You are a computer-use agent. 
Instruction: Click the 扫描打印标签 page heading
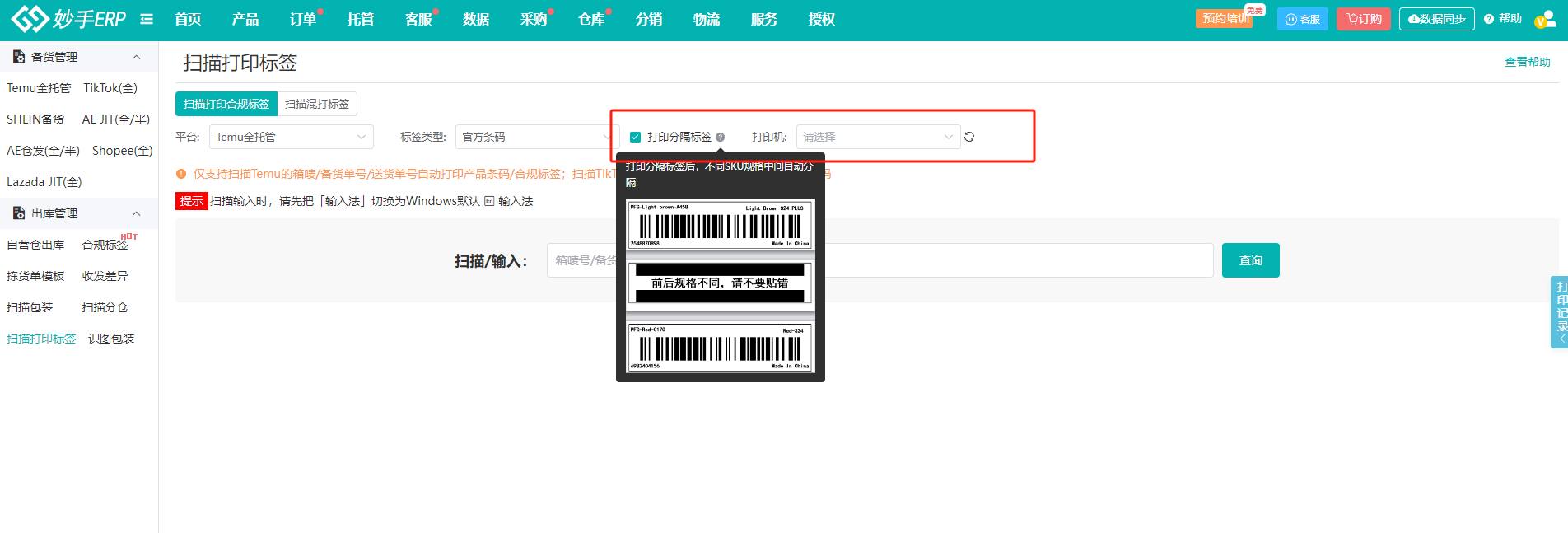[240, 63]
